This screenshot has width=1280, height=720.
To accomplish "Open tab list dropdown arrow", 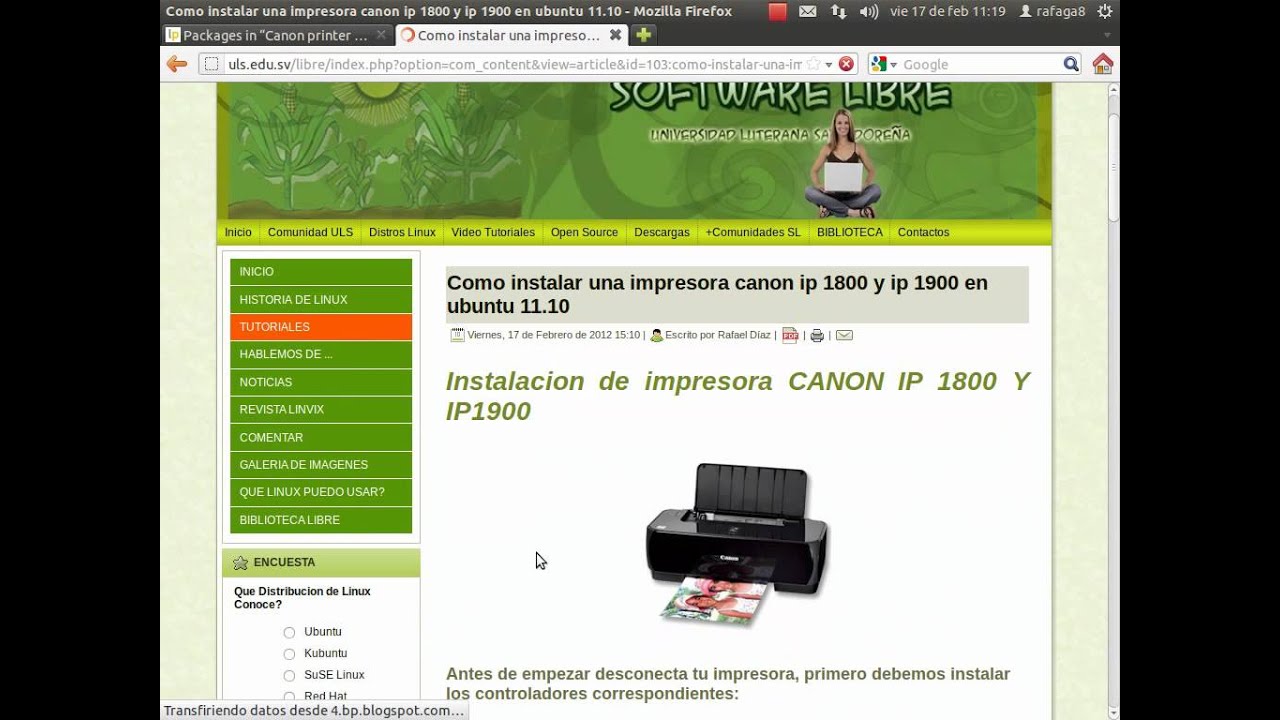I will tap(1107, 35).
